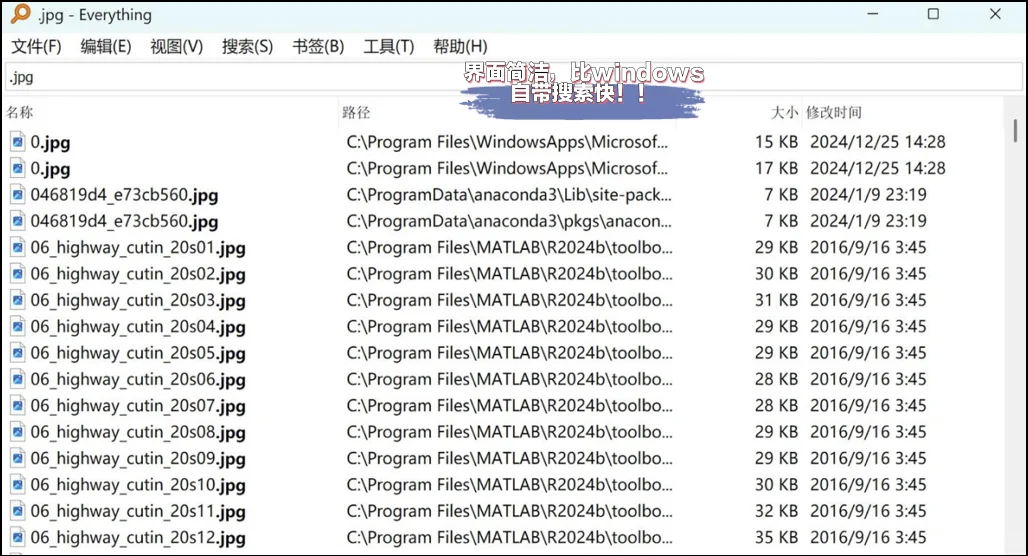The width and height of the screenshot is (1028, 556).
Task: Click date 2016/9/16 3:45 of 20s06.jpg
Action: pos(869,380)
